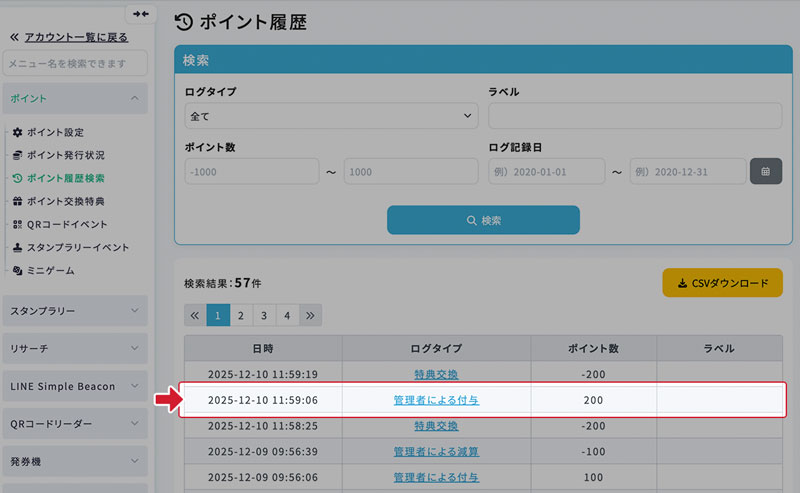
Task: Click the menu name search box
Action: click(x=75, y=64)
